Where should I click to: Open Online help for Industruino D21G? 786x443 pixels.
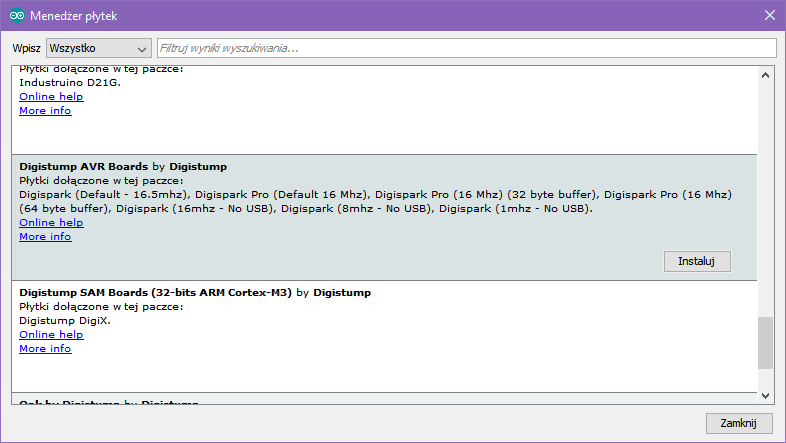tap(51, 97)
